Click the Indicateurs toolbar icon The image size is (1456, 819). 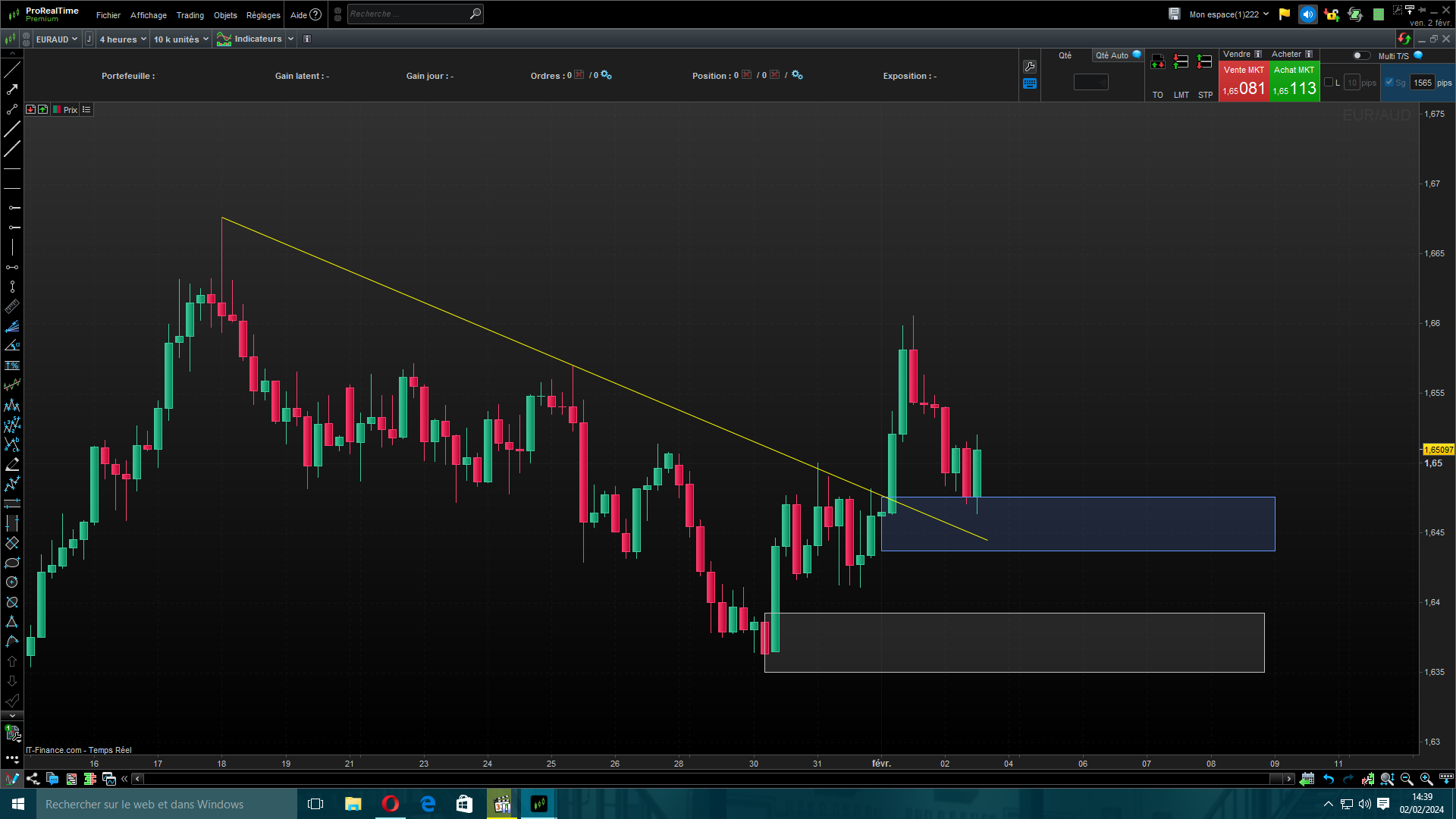[x=224, y=39]
